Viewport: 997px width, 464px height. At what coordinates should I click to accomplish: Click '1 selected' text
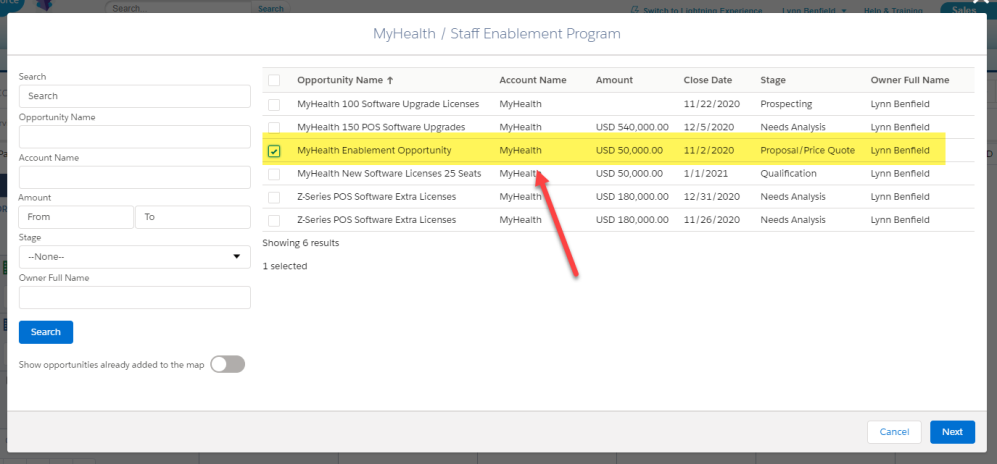coord(285,266)
